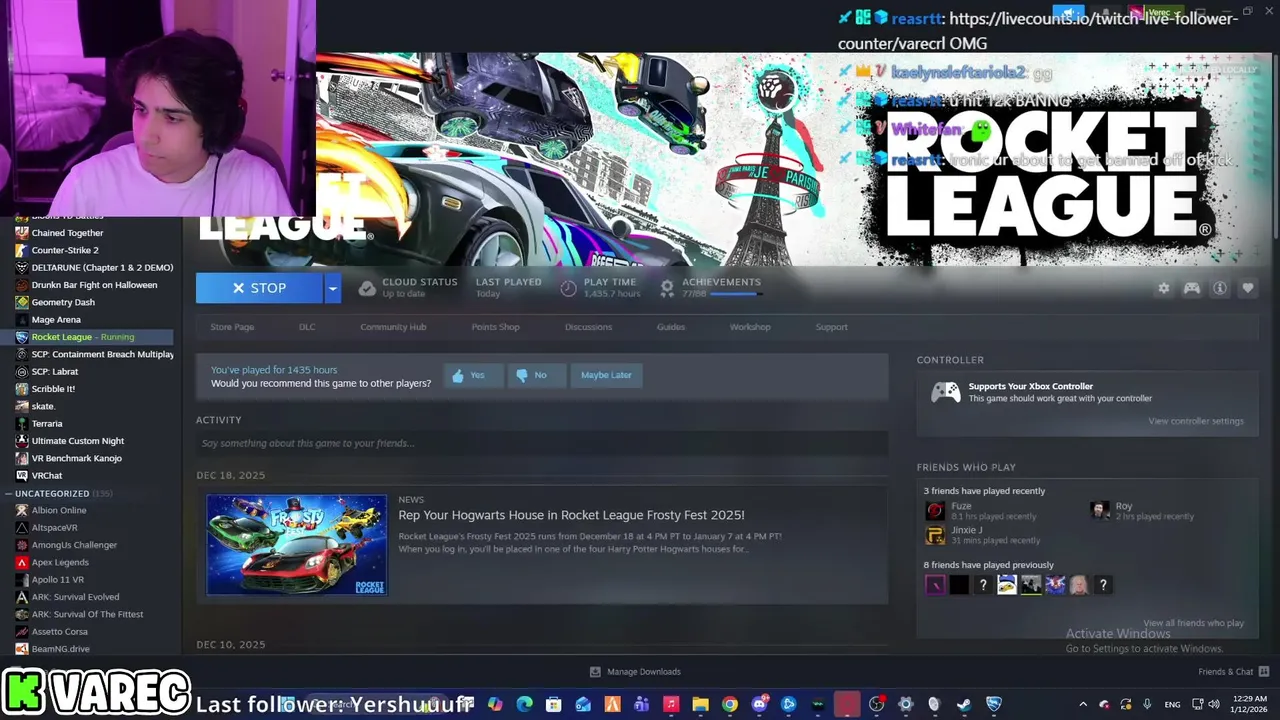Image resolution: width=1280 pixels, height=720 pixels.
Task: Open View all friends who play link
Action: tap(1194, 623)
